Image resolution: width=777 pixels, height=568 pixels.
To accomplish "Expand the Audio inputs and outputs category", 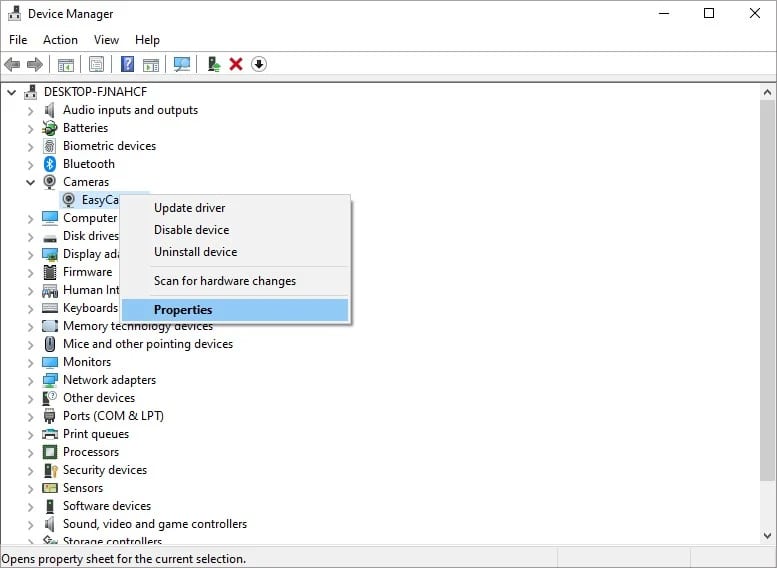I will 31,111.
